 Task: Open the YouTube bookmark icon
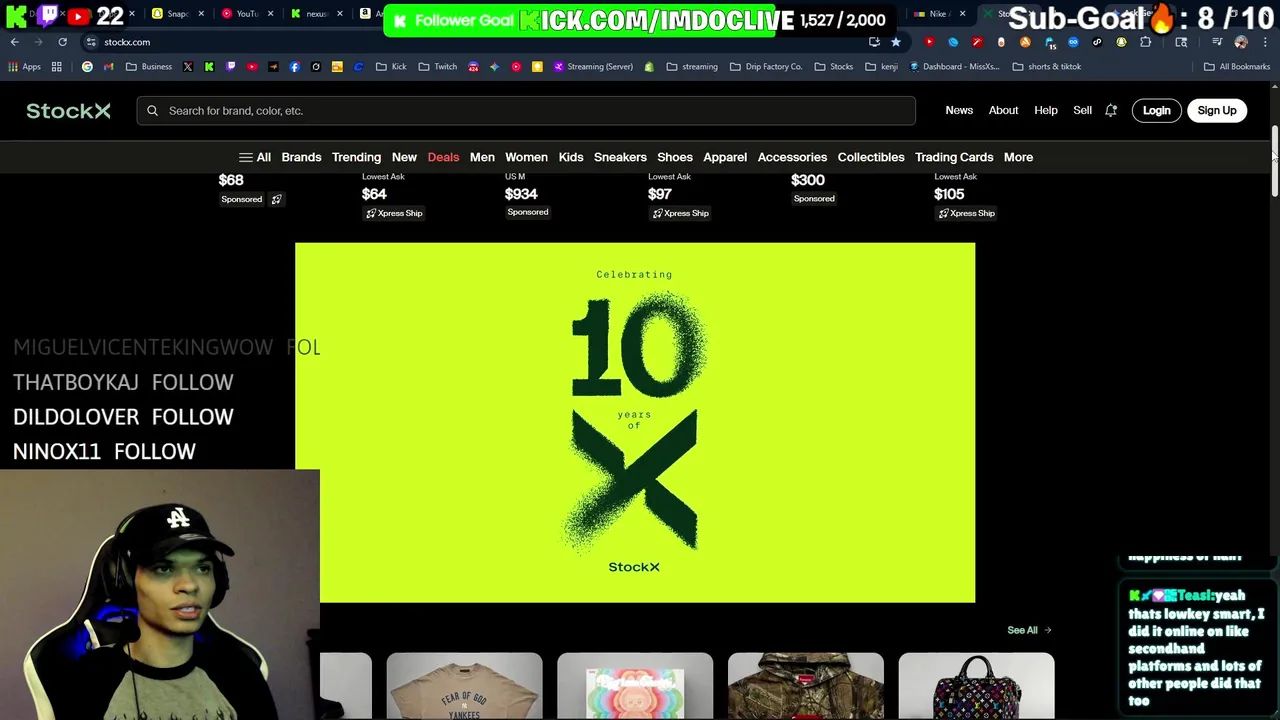252,67
